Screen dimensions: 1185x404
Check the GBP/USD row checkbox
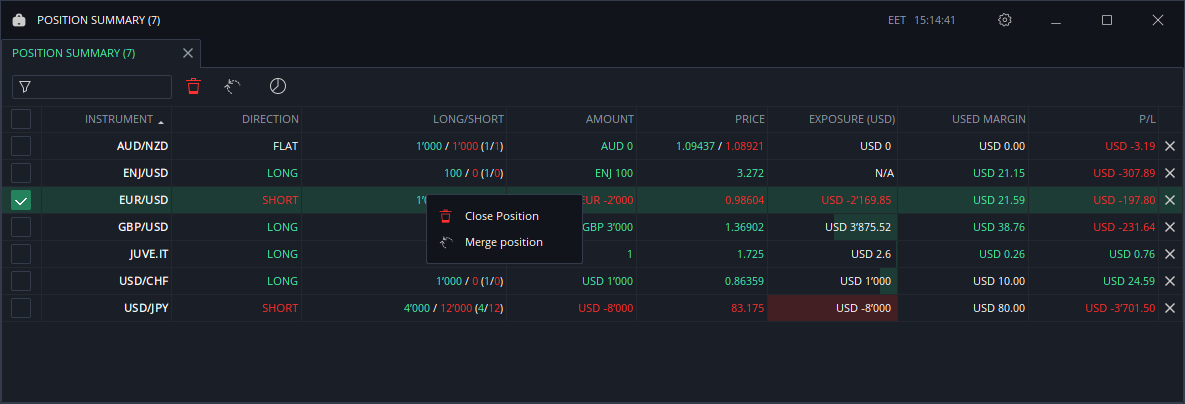click(x=21, y=227)
